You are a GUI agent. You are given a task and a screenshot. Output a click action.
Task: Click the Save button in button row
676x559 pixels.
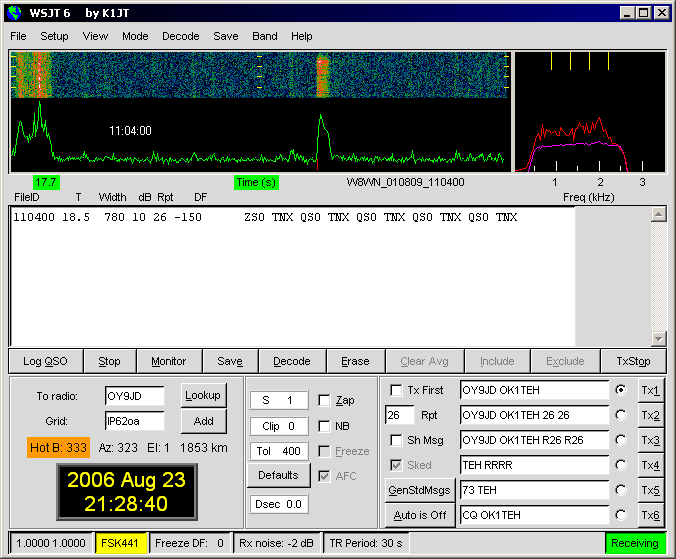pyautogui.click(x=230, y=361)
